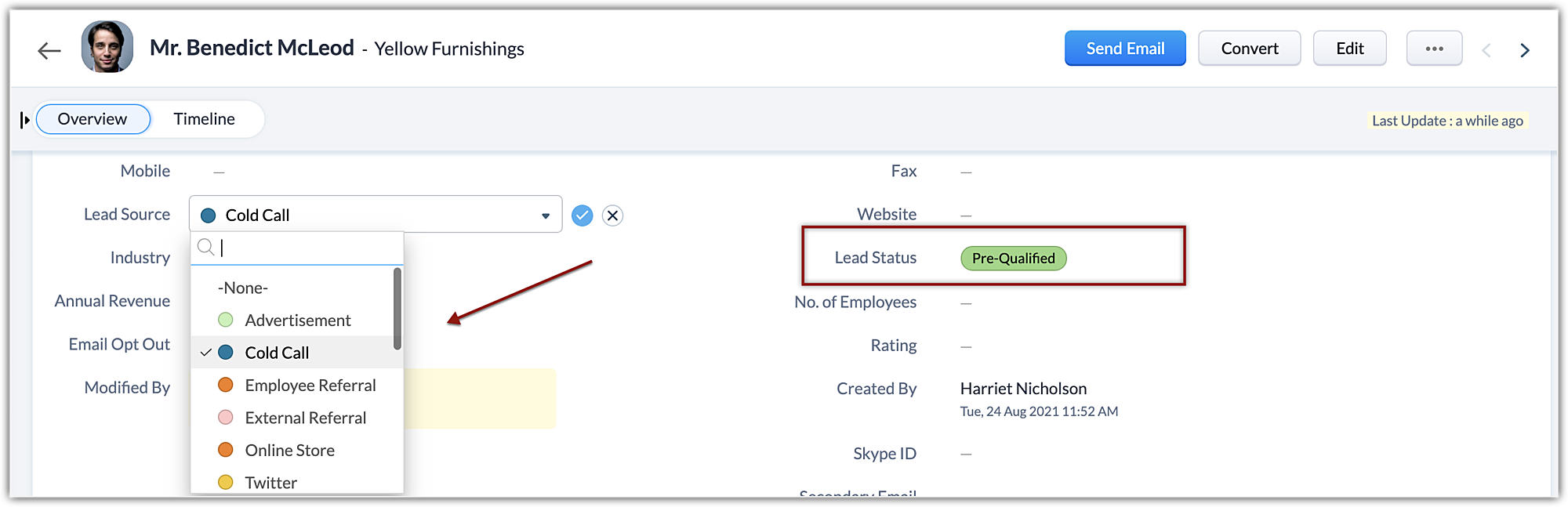The height and width of the screenshot is (507, 1568).
Task: Switch to the Timeline tab
Action: click(204, 119)
